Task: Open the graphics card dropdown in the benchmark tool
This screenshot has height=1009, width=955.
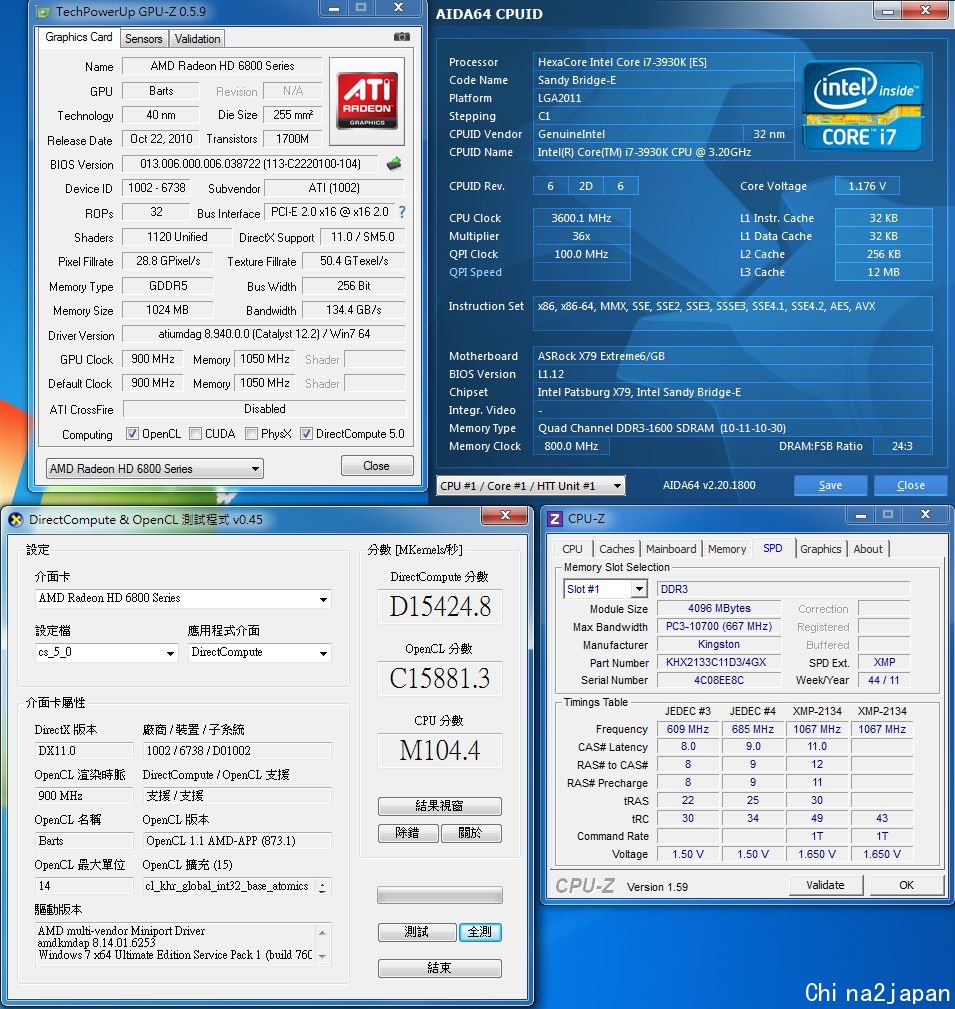Action: pyautogui.click(x=183, y=598)
